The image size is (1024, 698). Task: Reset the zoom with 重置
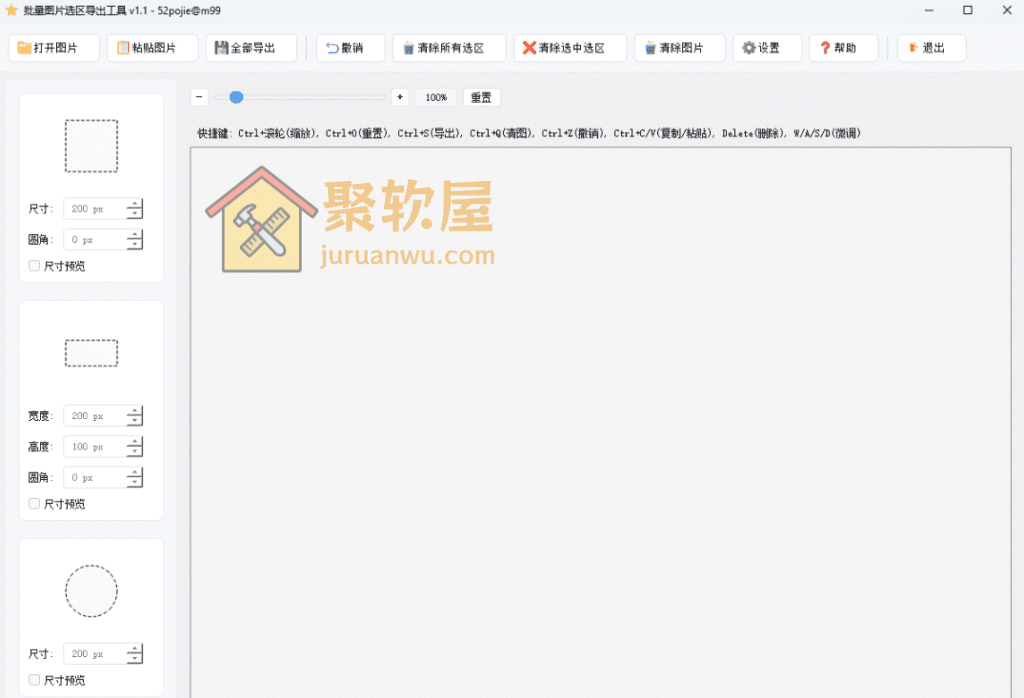pyautogui.click(x=481, y=97)
